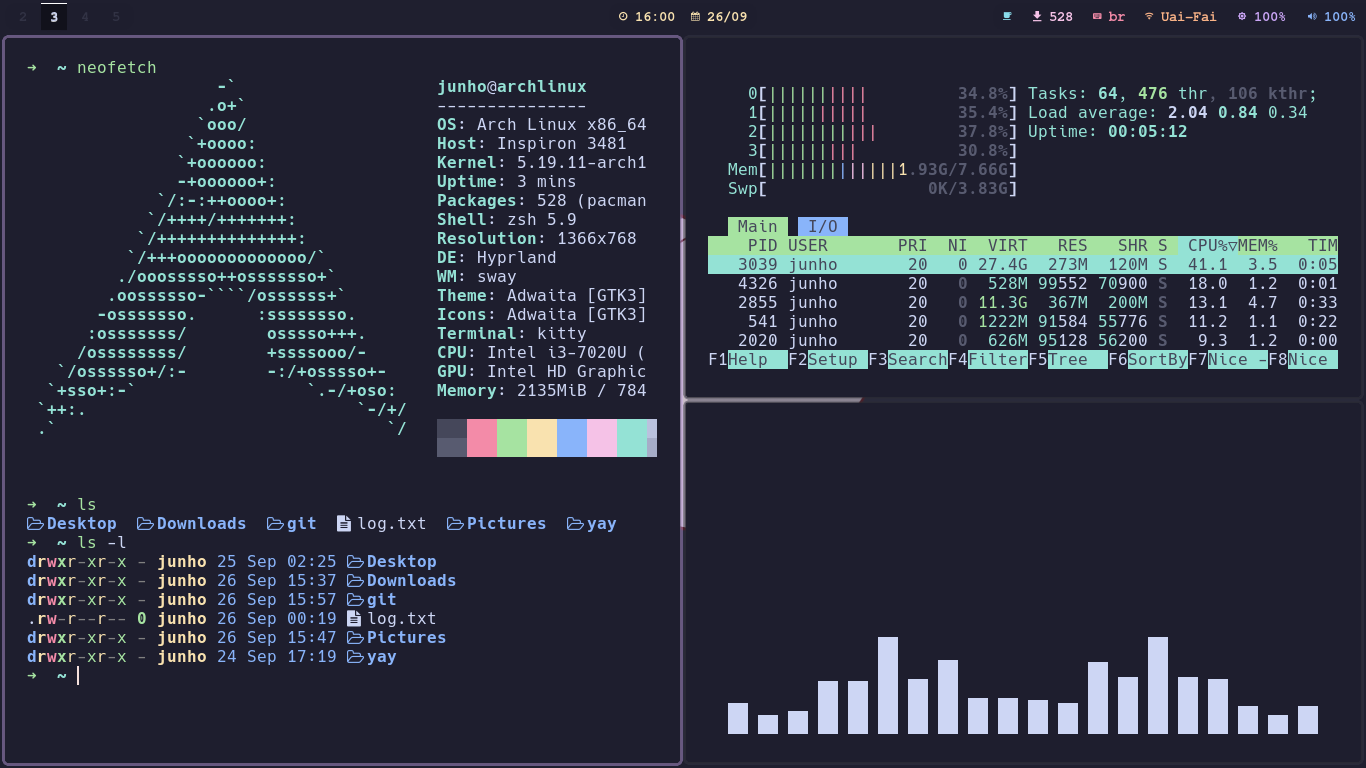Open pending updates indicator showing 528
This screenshot has height=768, width=1366.
pyautogui.click(x=1052, y=16)
